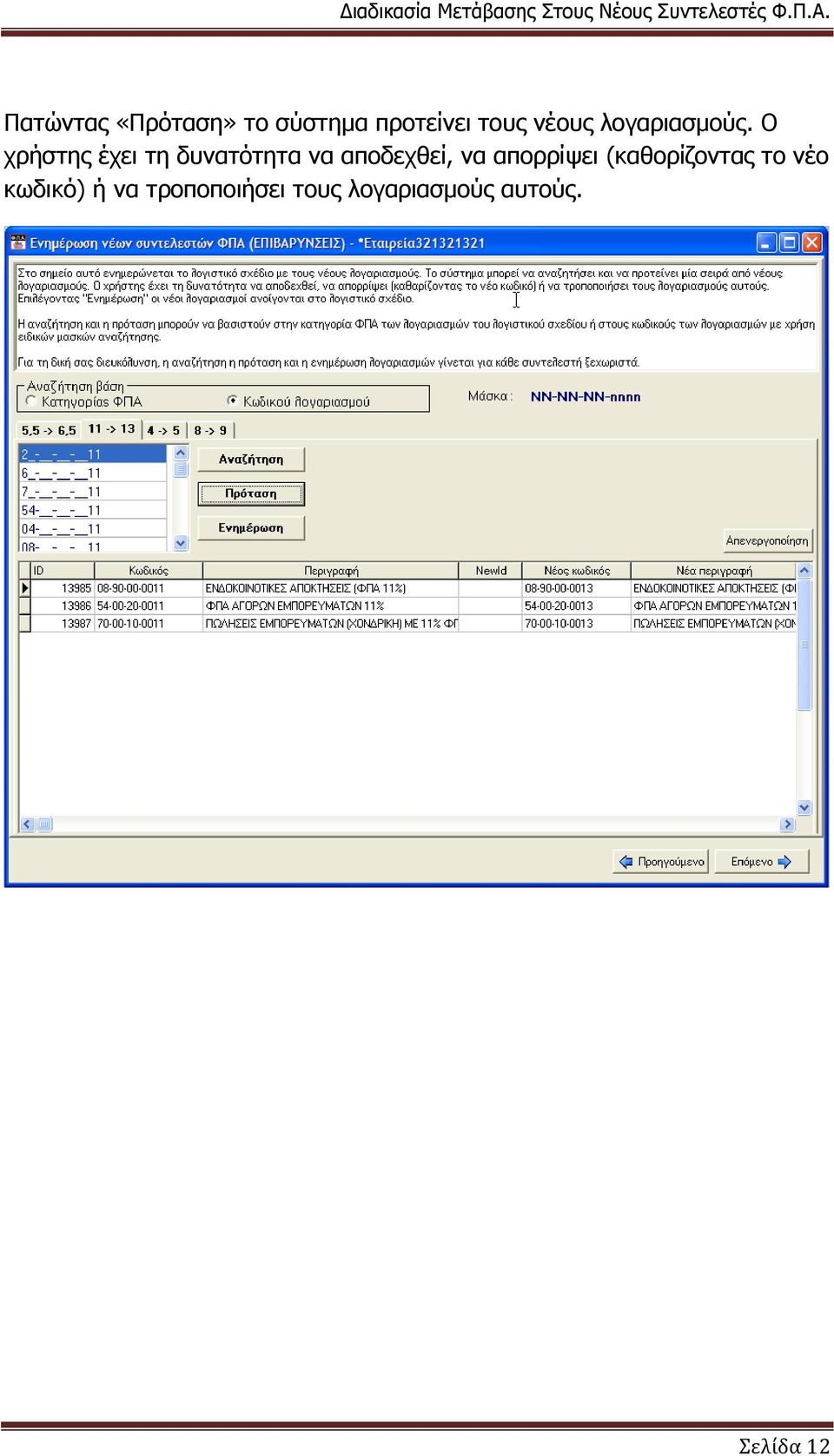Click the ID column header
The image size is (834, 1456).
click(x=63, y=571)
